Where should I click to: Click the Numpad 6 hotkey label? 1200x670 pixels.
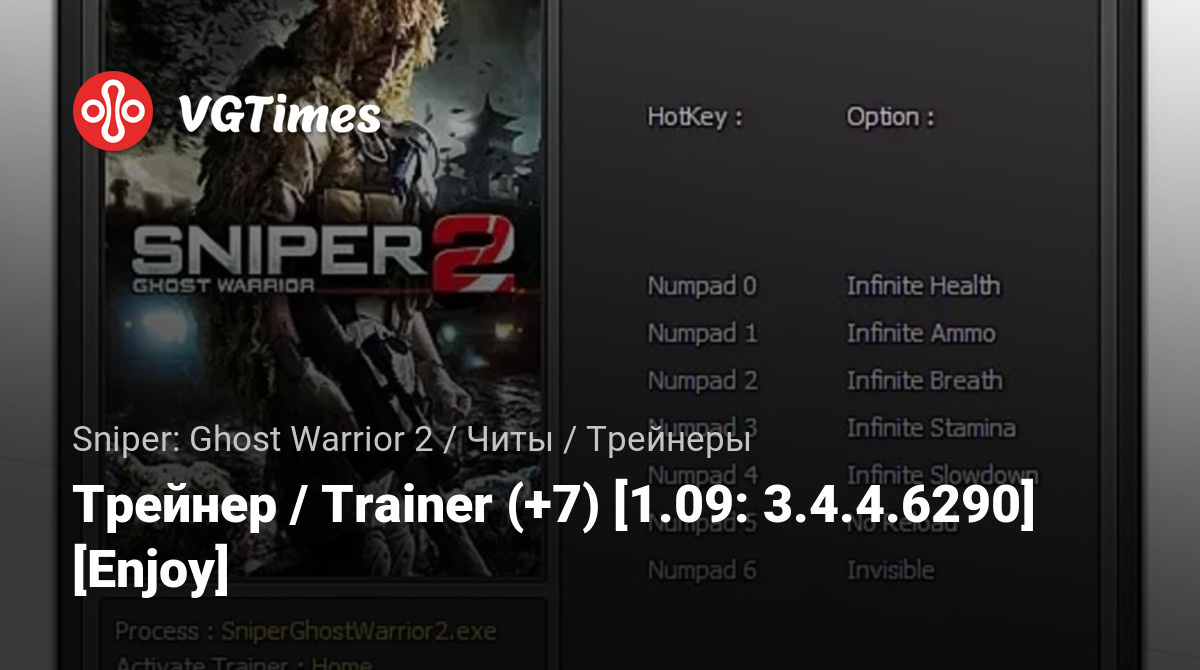pyautogui.click(x=702, y=570)
